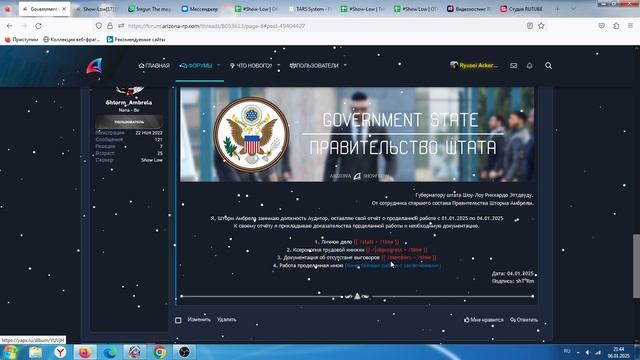Open ПОЛЬЗОВАТЕЛИ navigation item
This screenshot has height=360, width=640.
tap(314, 65)
